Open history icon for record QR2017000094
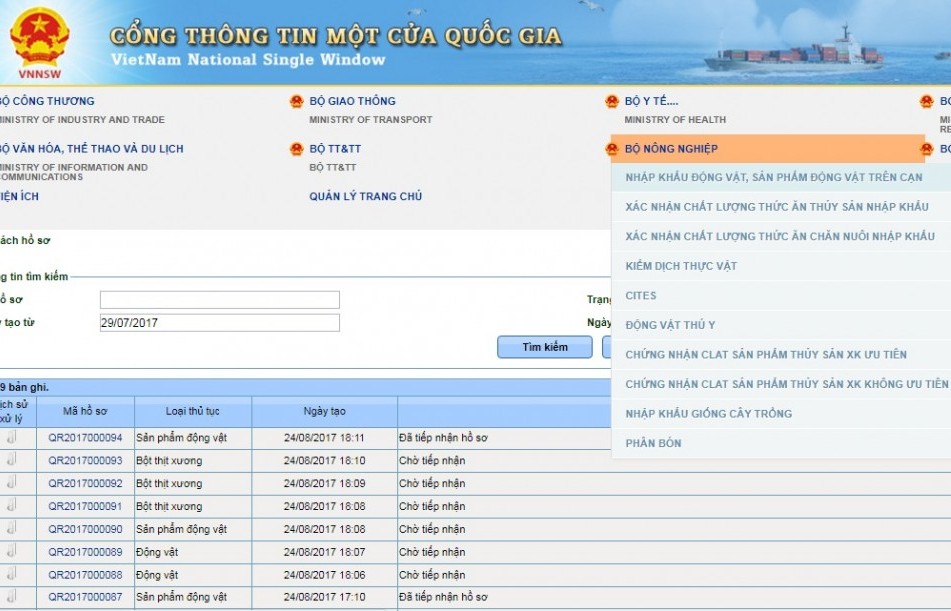 (12, 437)
